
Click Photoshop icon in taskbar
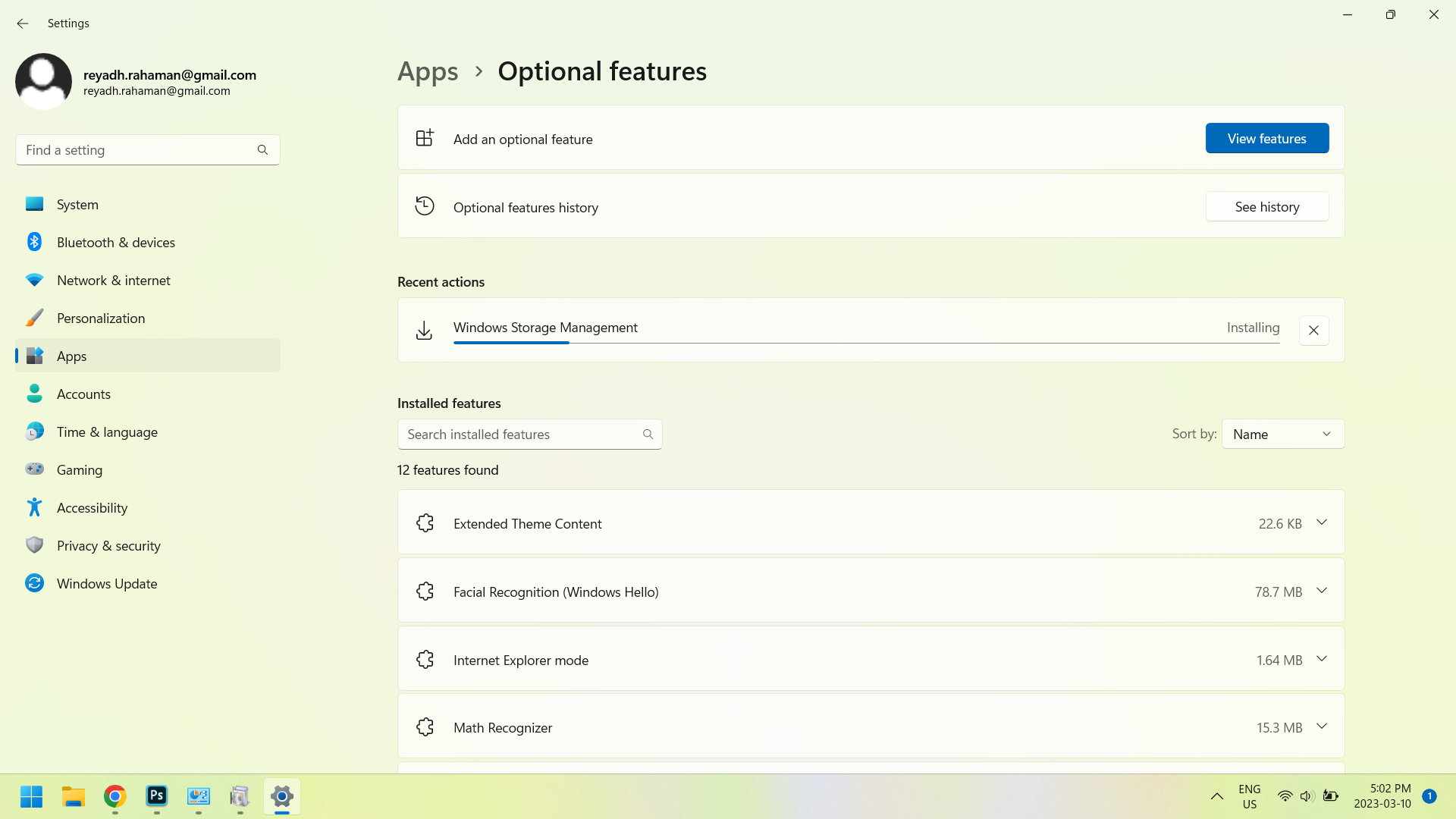point(157,796)
